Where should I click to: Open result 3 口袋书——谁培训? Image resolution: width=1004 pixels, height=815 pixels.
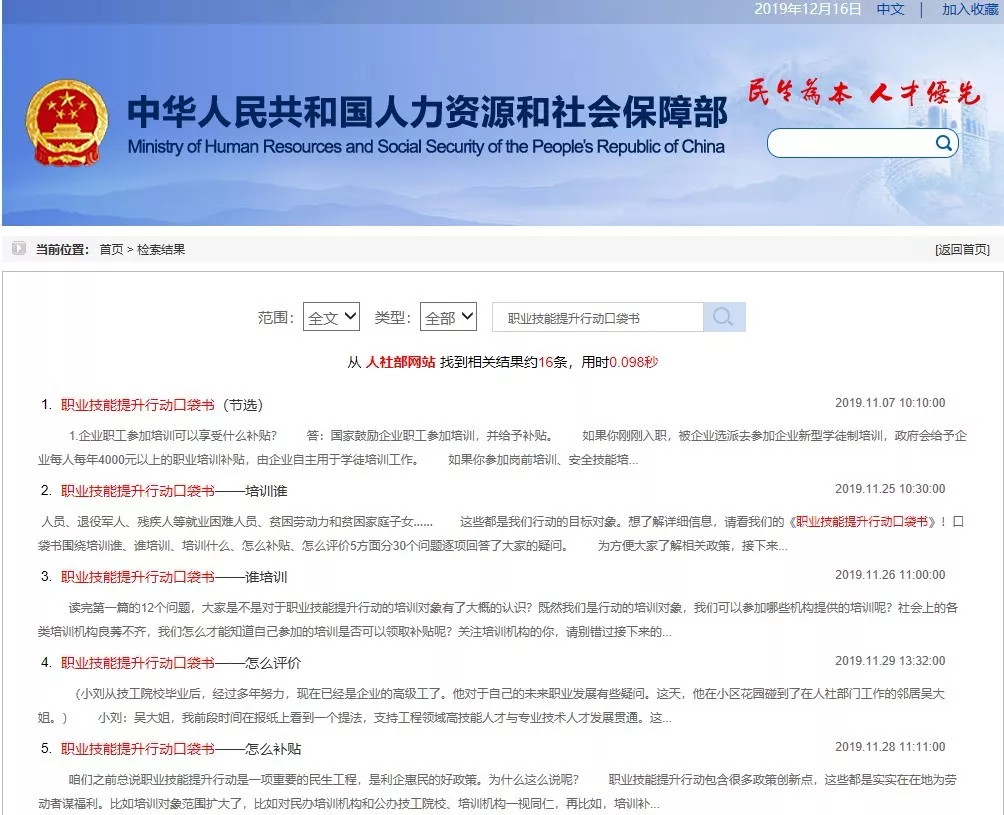tap(174, 577)
